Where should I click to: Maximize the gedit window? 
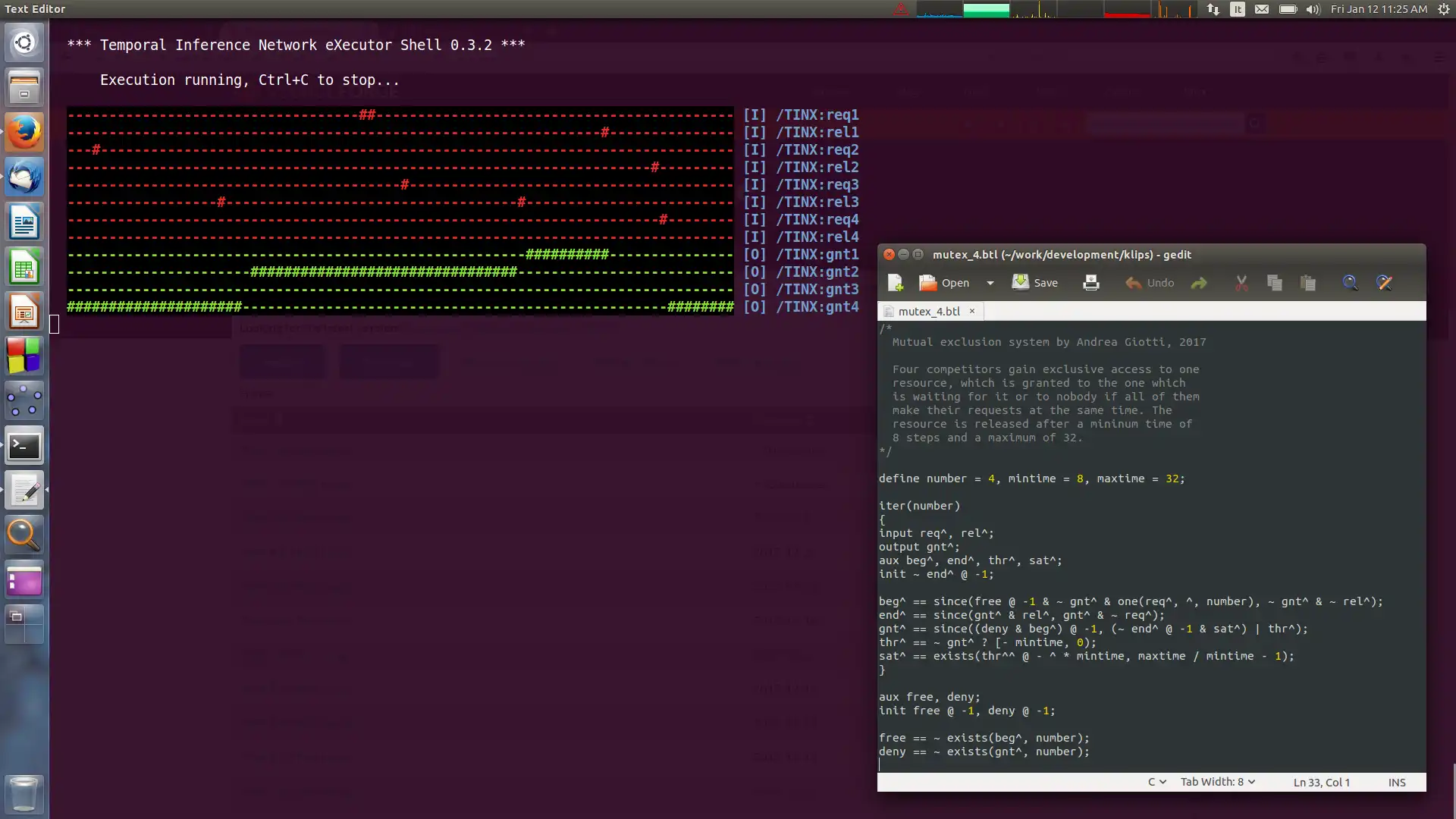pyautogui.click(x=918, y=255)
